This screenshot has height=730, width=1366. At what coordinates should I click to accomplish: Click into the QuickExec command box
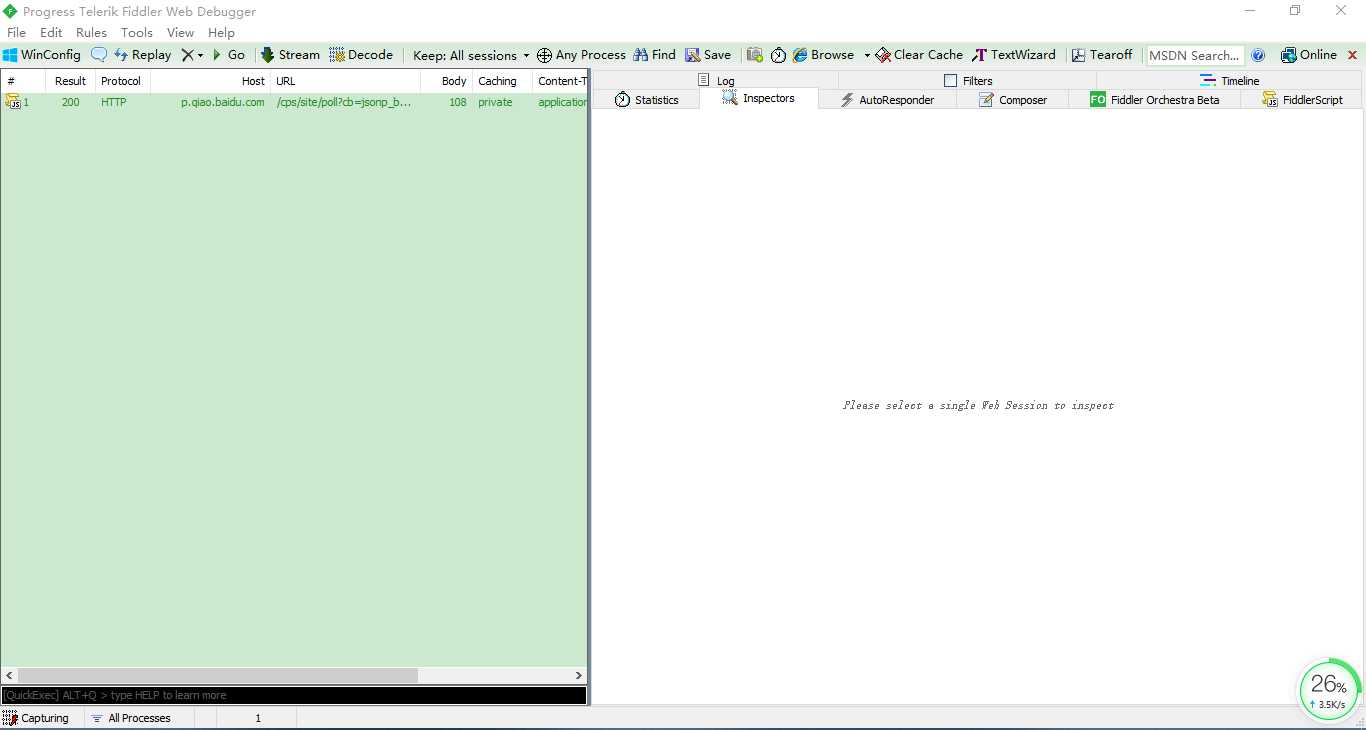tap(294, 695)
